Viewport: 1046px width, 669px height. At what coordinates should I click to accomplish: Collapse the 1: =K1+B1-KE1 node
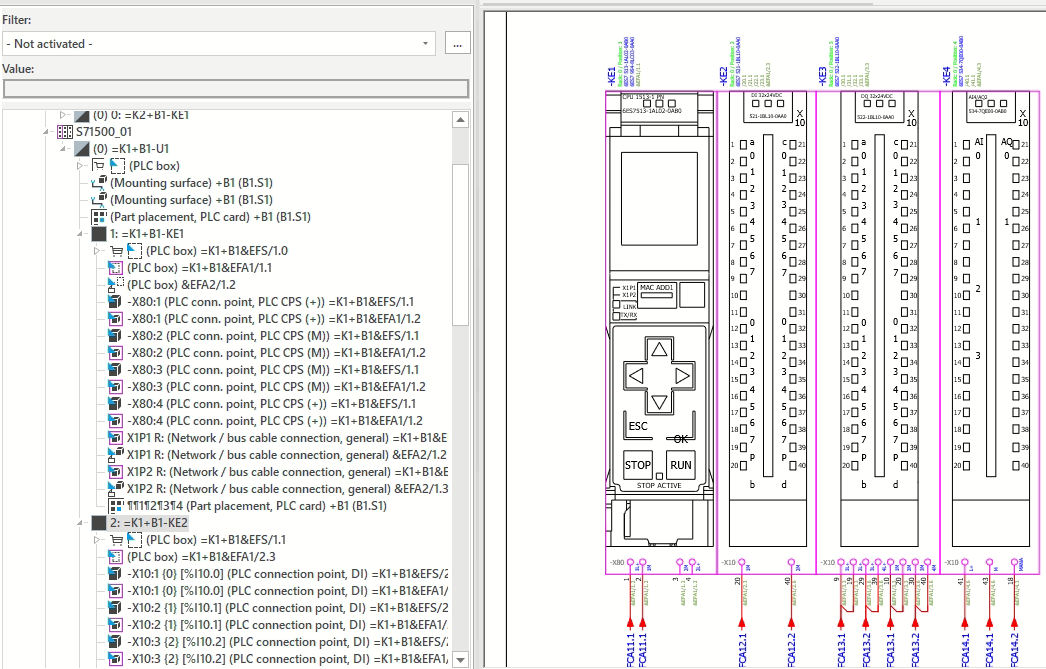(81, 233)
